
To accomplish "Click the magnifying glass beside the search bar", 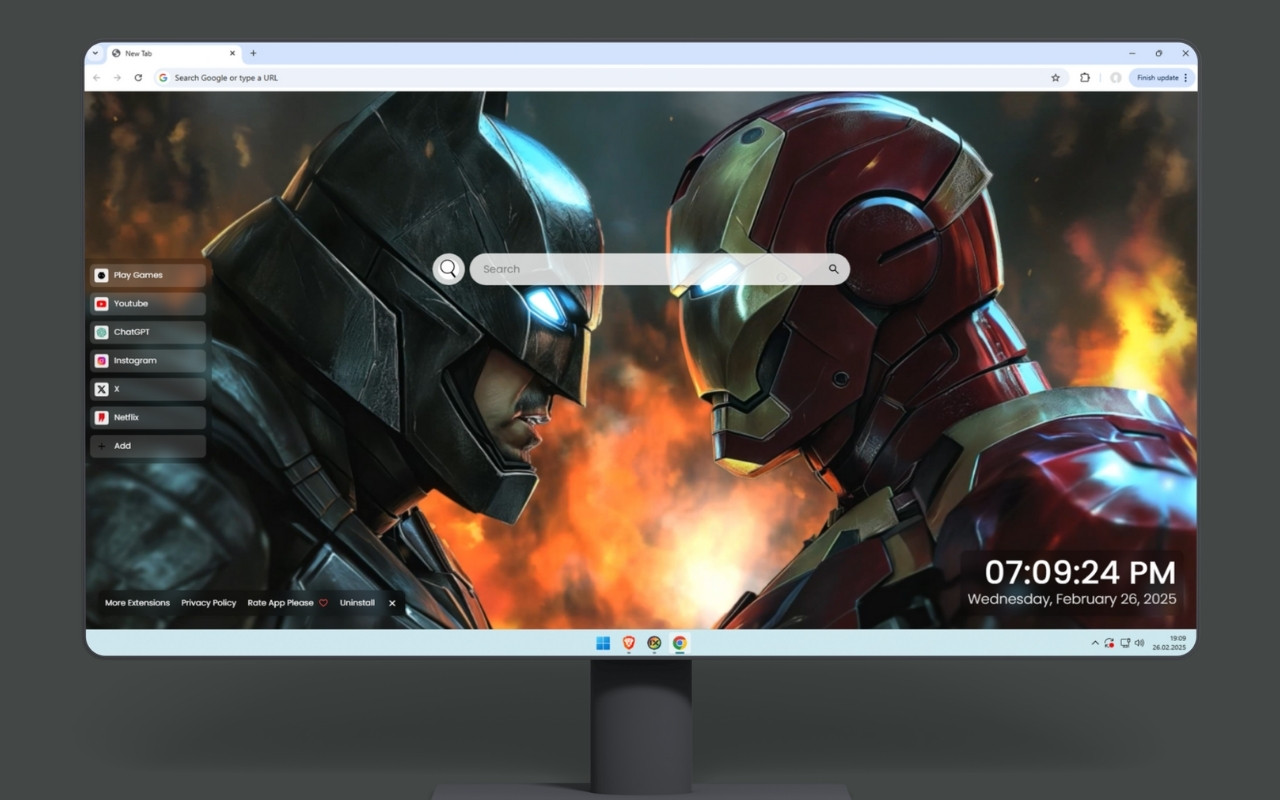I will 447,268.
